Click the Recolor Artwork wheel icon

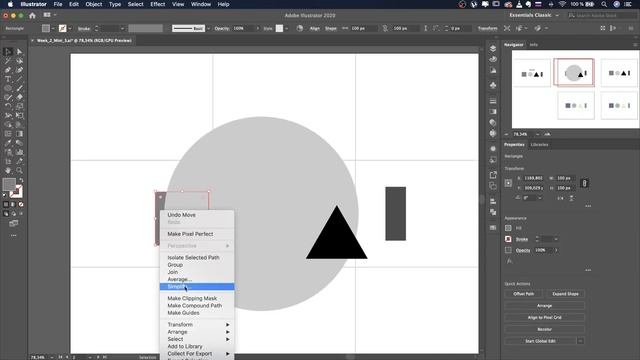coord(300,28)
